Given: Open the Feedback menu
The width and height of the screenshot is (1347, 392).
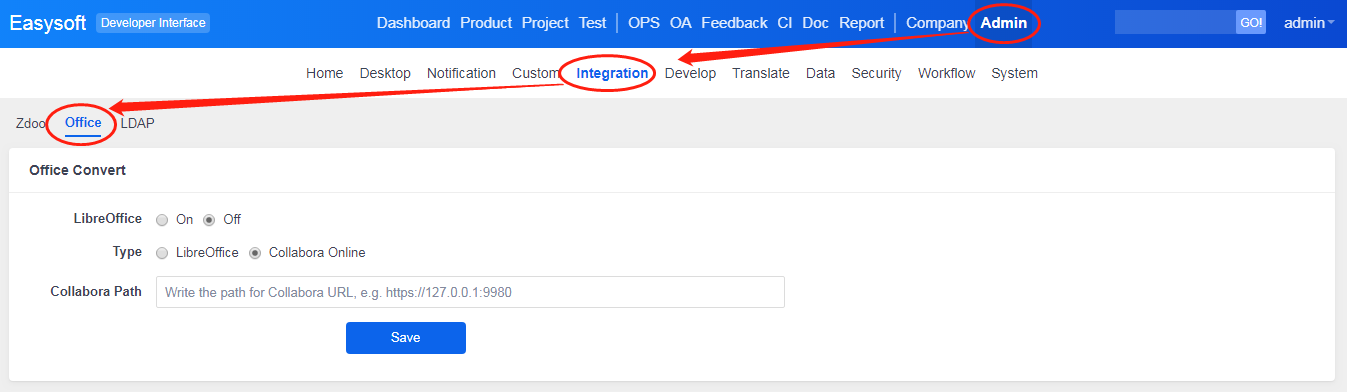Looking at the screenshot, I should [x=734, y=23].
